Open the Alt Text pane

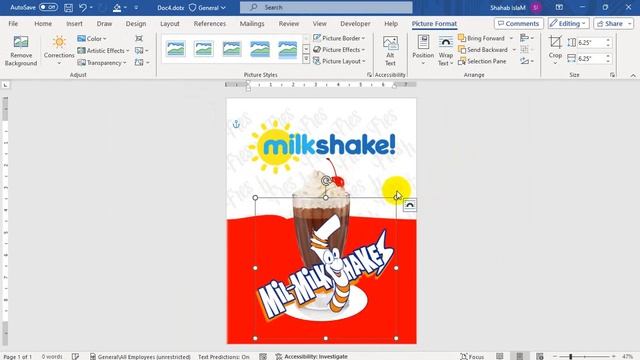coord(390,51)
